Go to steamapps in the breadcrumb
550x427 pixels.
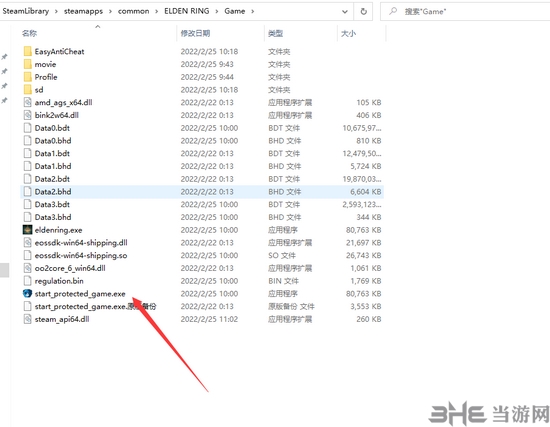coord(83,11)
